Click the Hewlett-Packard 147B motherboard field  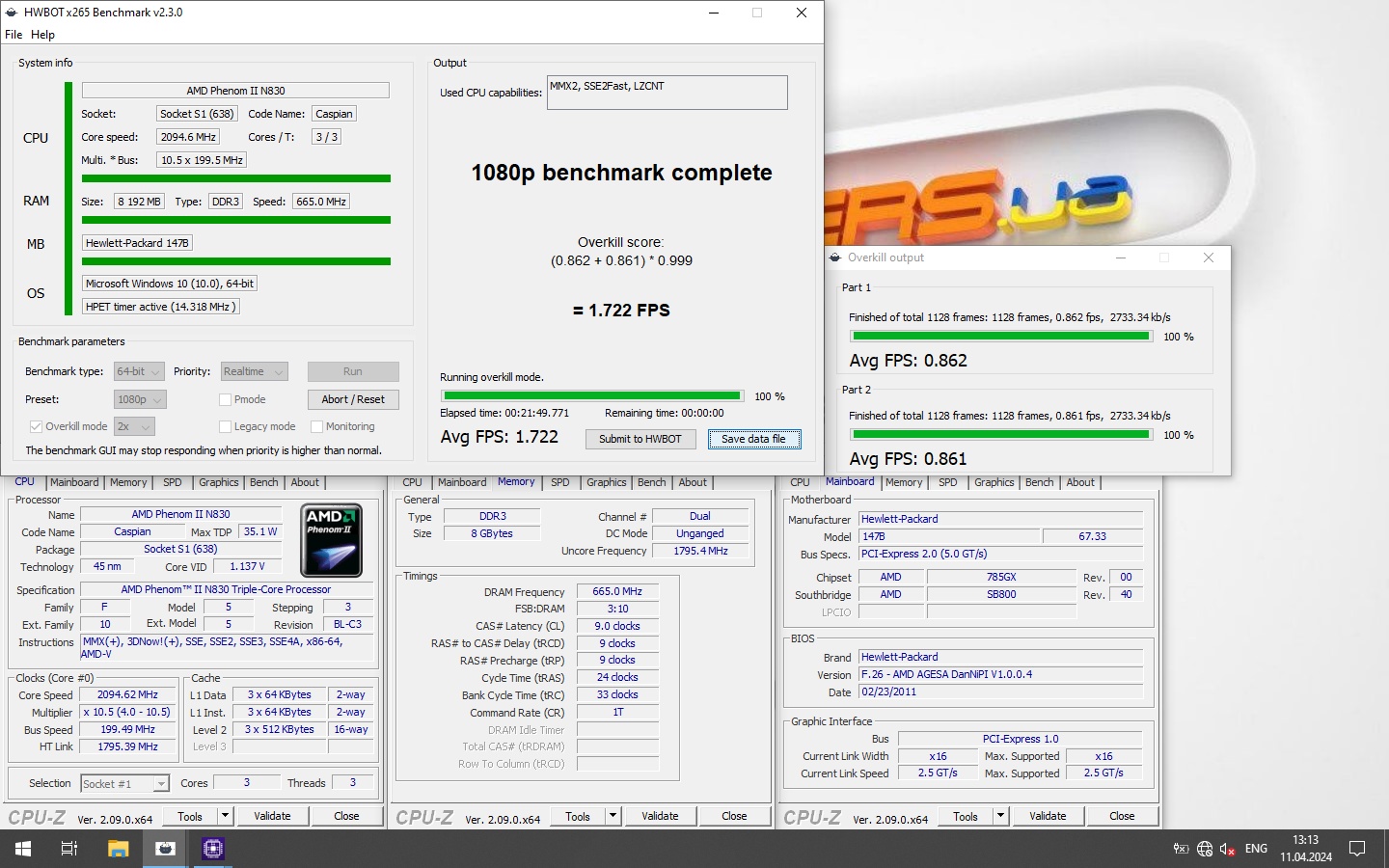tap(137, 243)
